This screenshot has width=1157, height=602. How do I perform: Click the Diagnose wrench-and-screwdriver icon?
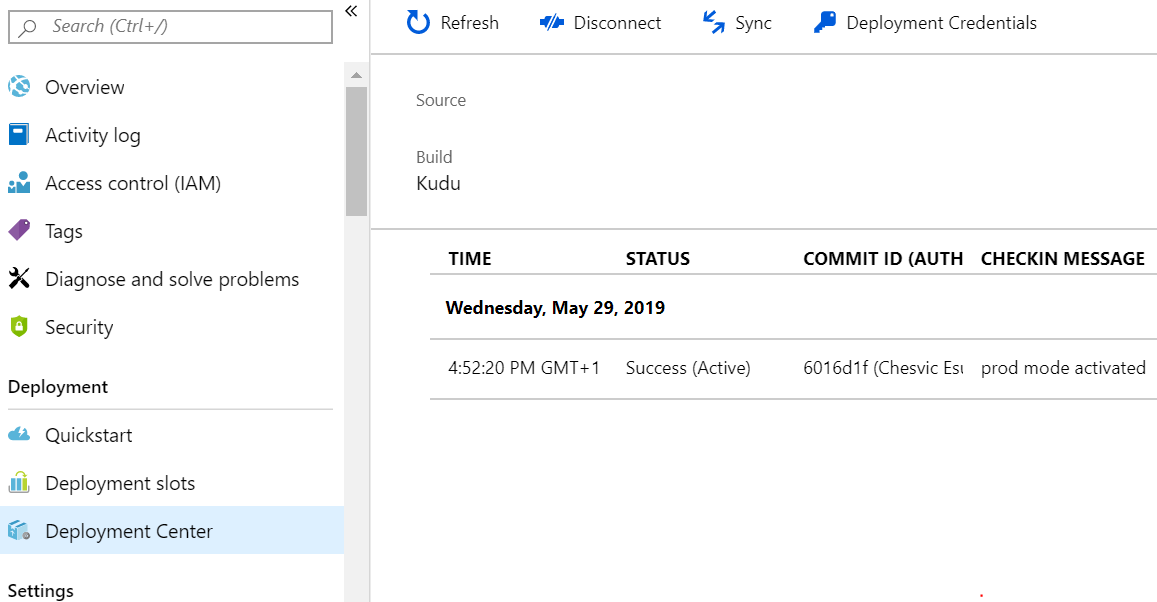pyautogui.click(x=19, y=279)
